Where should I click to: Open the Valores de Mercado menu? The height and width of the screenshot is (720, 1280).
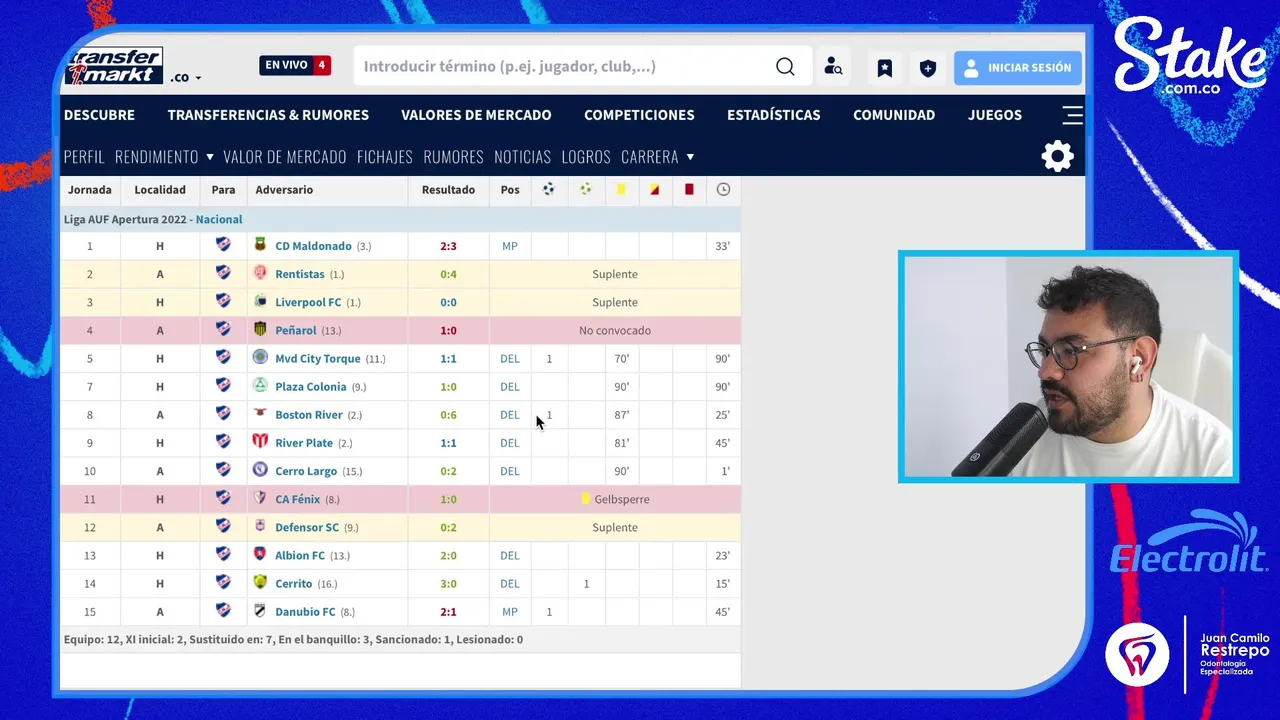pyautogui.click(x=476, y=115)
